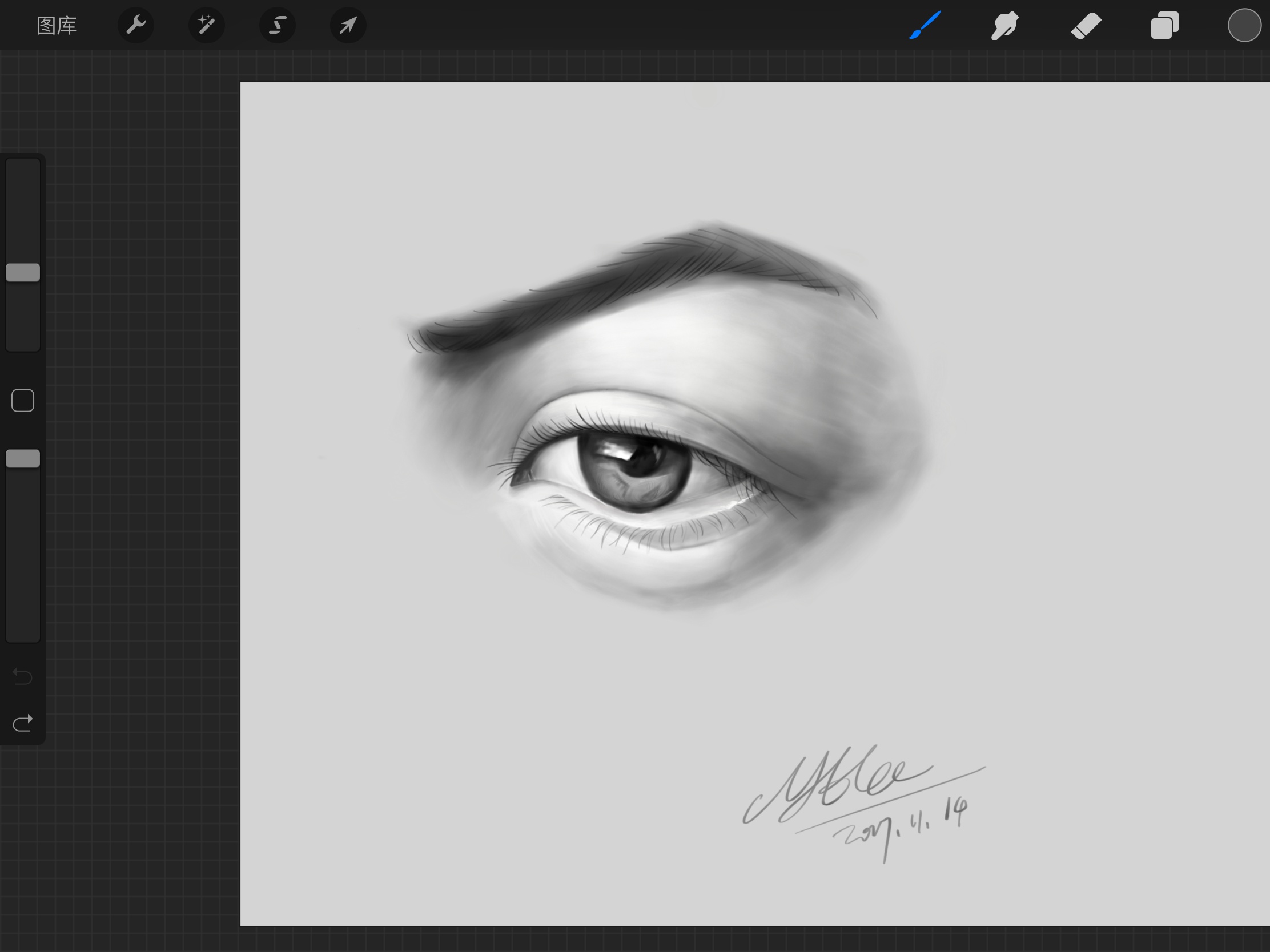Select the Smudge finger tool
The height and width of the screenshot is (952, 1270).
pyautogui.click(x=1004, y=25)
